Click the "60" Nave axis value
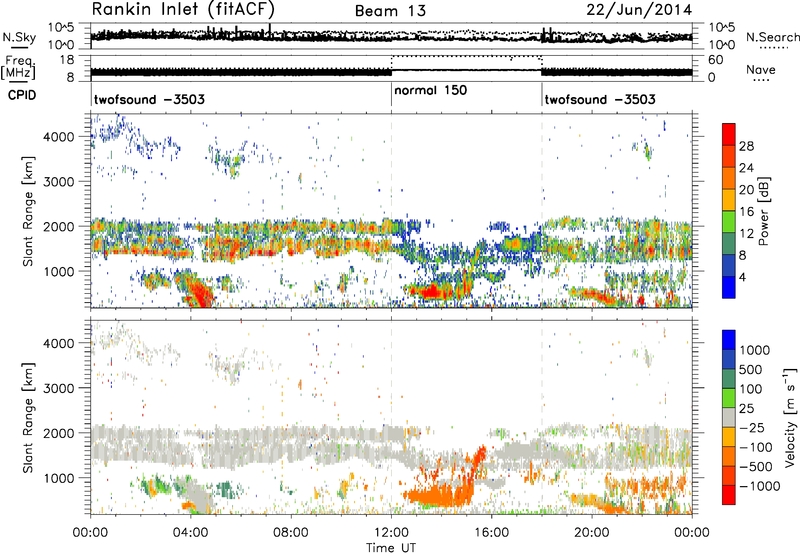The image size is (800, 554). coord(716,60)
